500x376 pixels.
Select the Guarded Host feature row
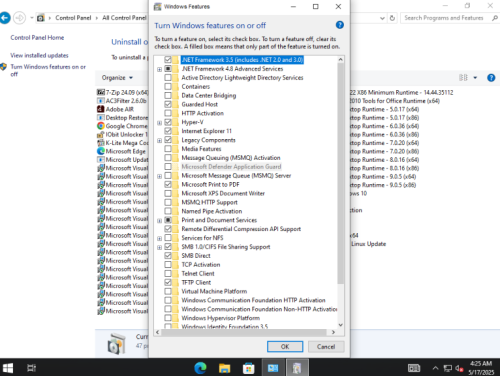click(200, 104)
